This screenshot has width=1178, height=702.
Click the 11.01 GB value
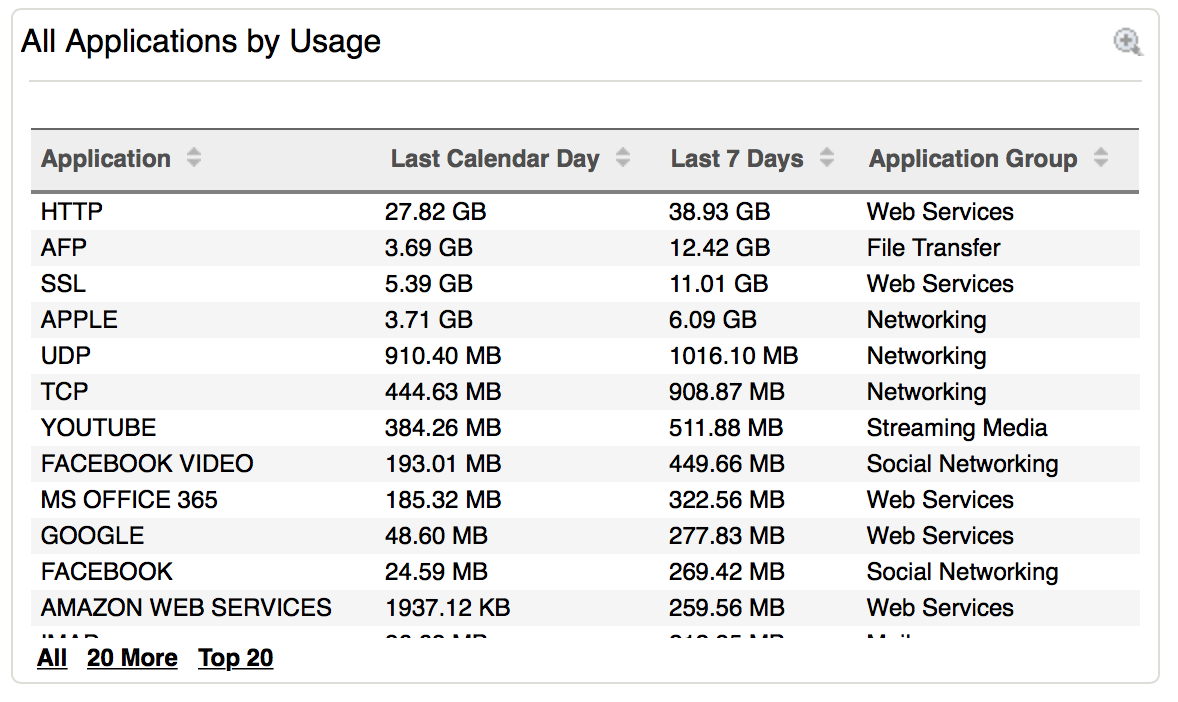pos(719,284)
